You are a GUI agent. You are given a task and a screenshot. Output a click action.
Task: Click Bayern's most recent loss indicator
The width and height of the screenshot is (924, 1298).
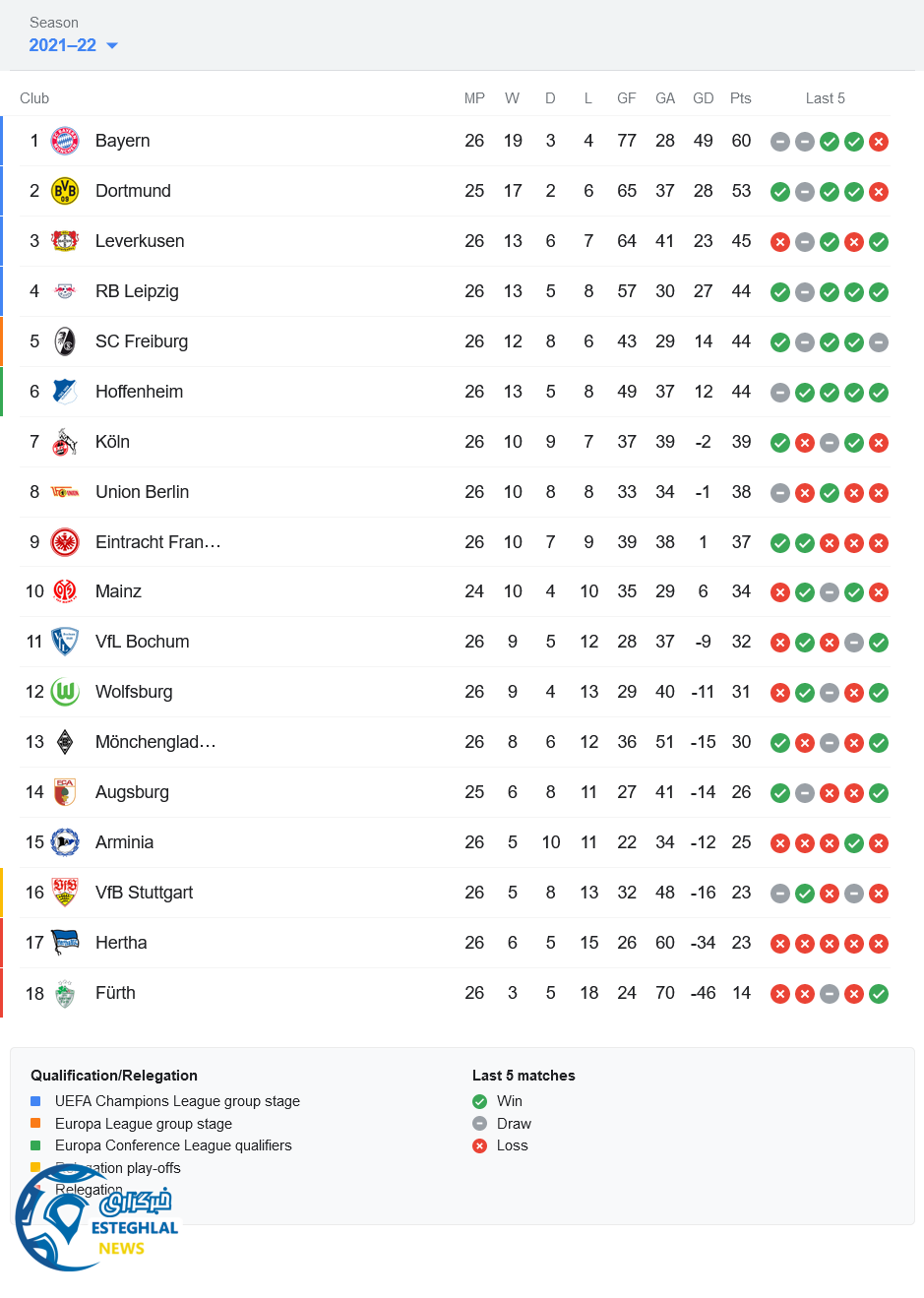tap(879, 142)
